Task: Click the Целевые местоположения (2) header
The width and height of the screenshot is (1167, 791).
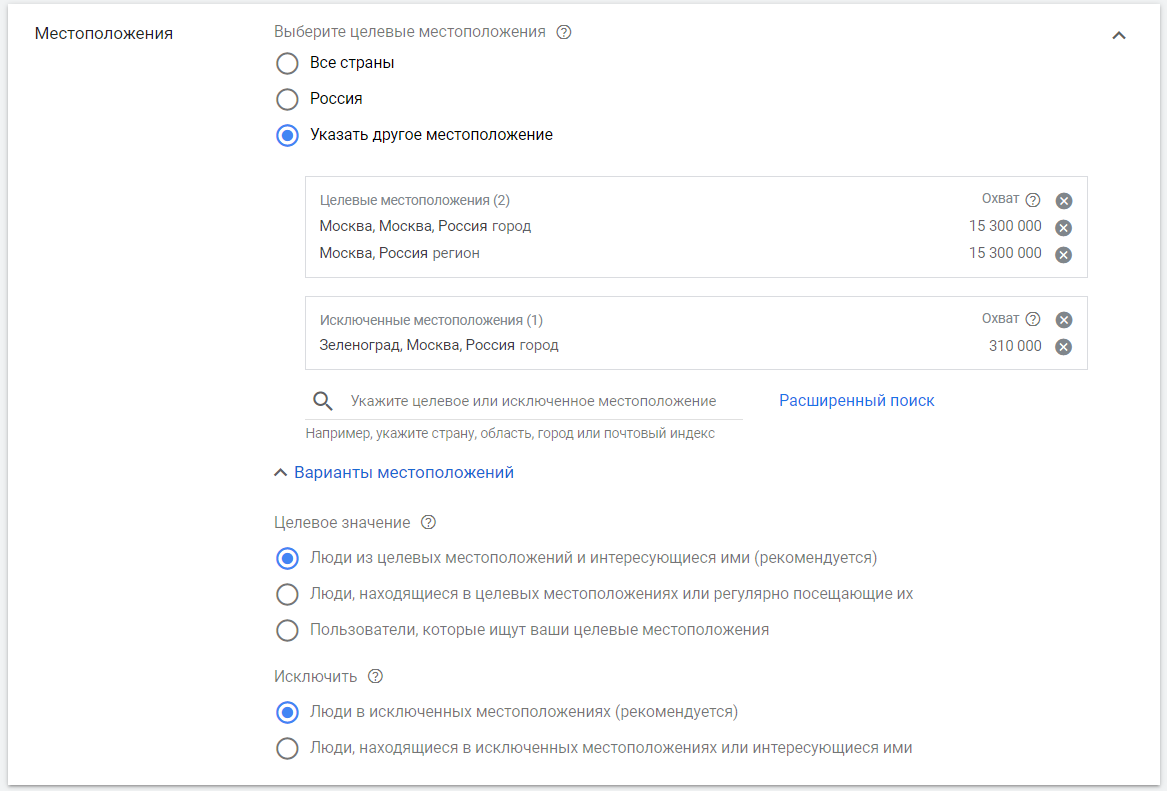Action: 415,200
